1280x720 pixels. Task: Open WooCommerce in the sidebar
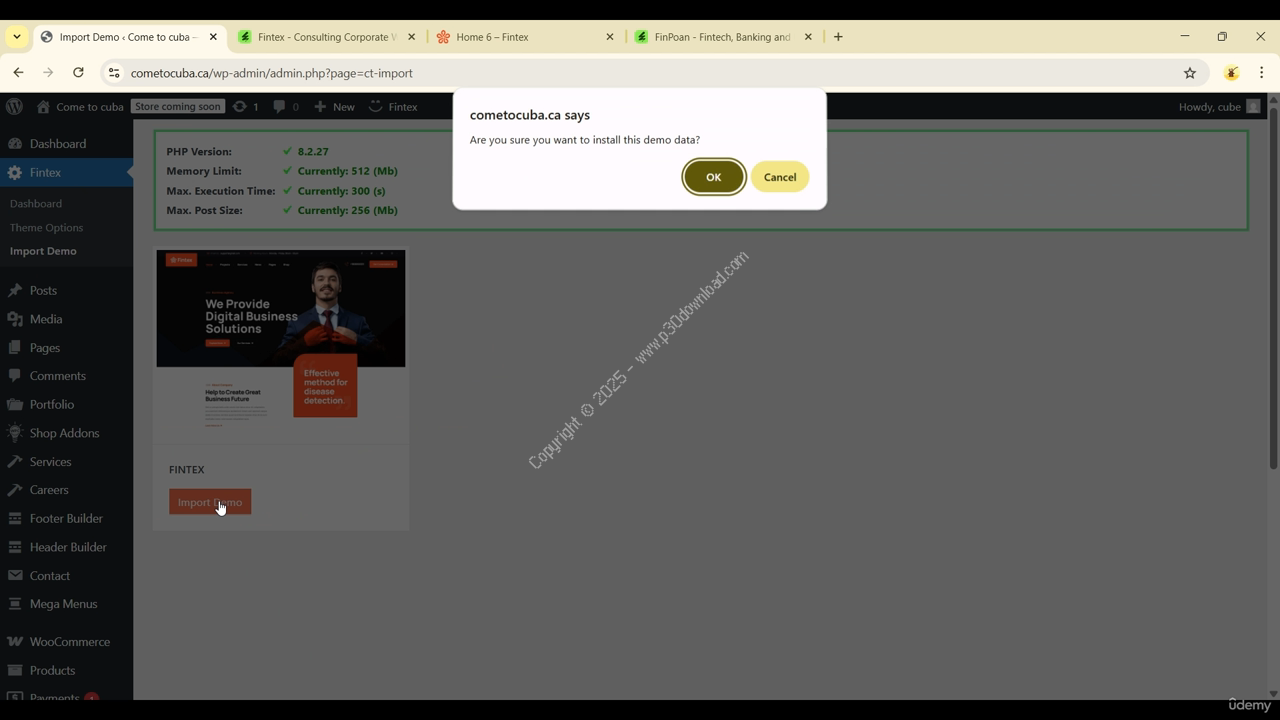coord(66,642)
